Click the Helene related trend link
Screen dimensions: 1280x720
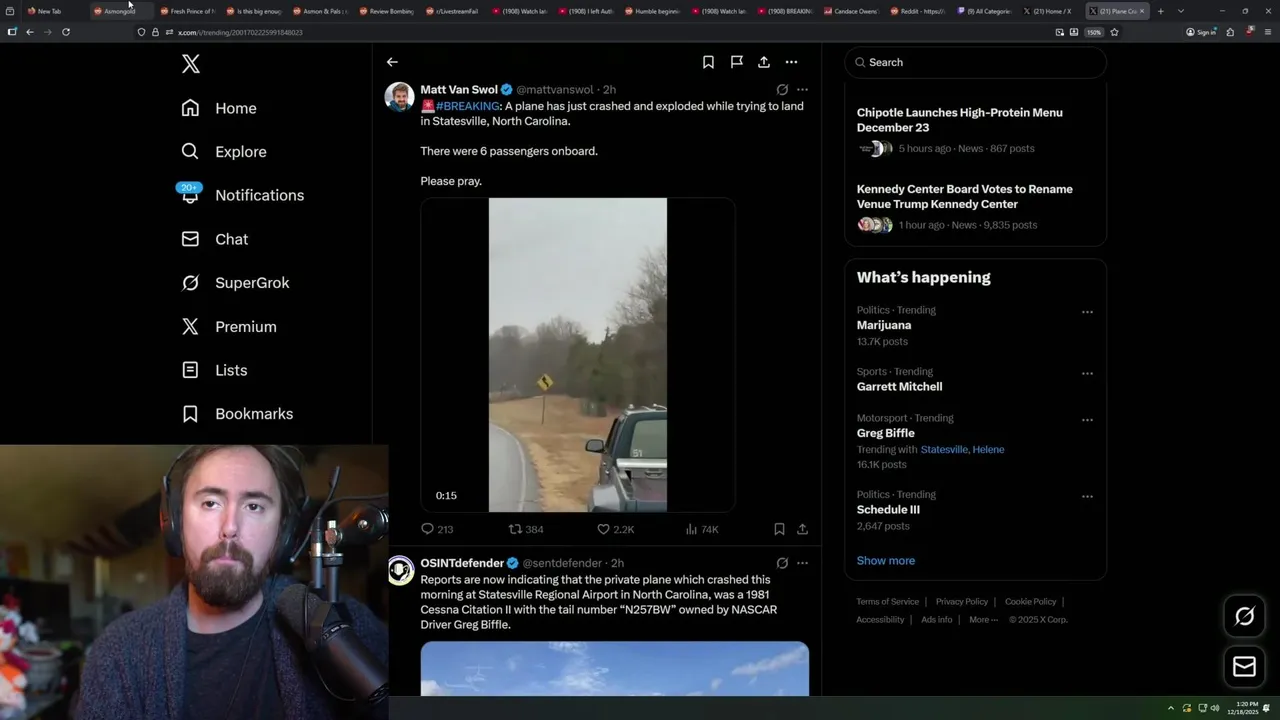point(988,450)
